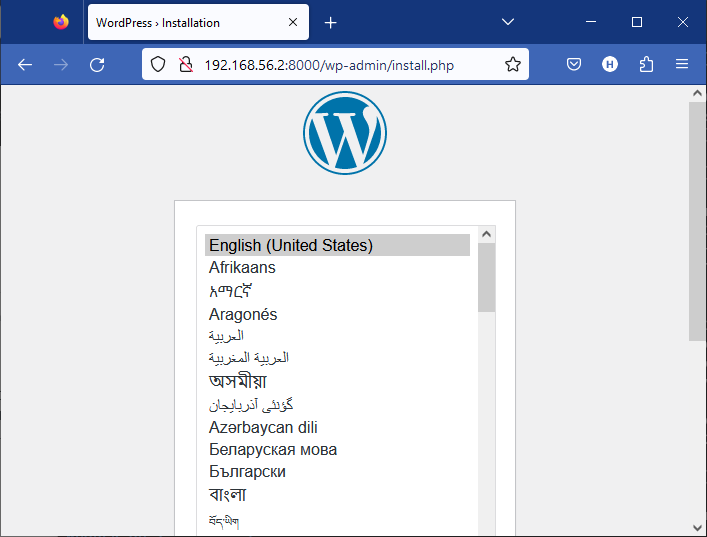Click the greyed-out forward arrow

(61, 65)
